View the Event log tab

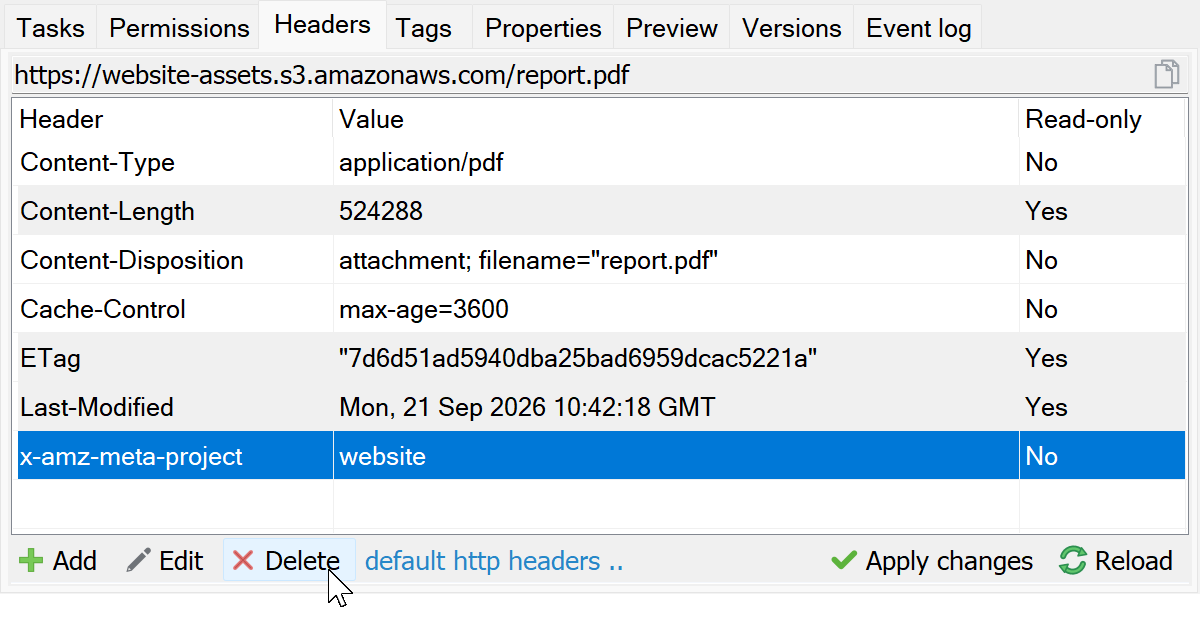(x=919, y=28)
